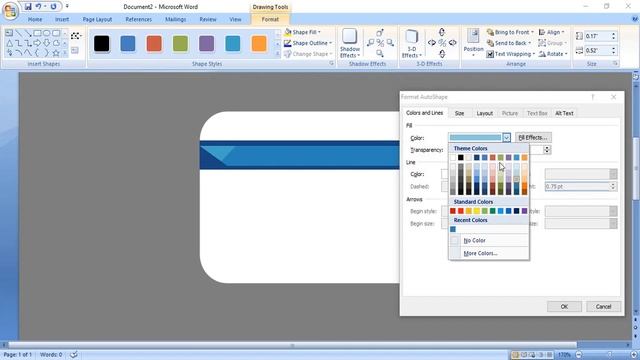Click OK in Format AutoShape dialog

[564, 307]
